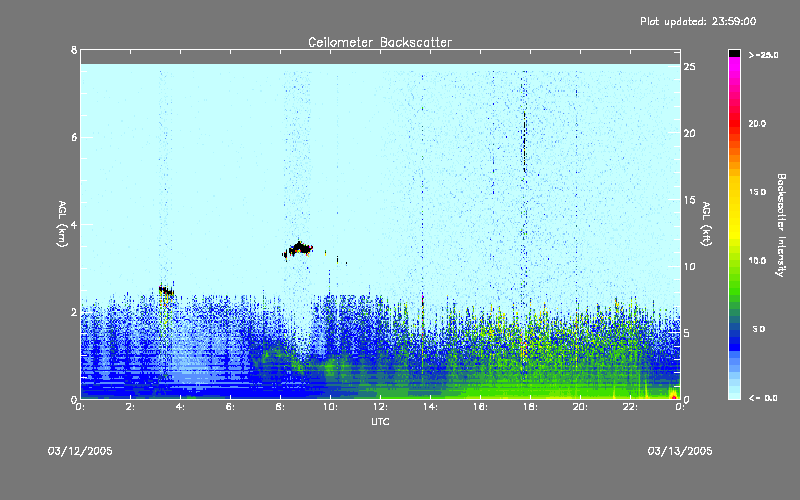
Task: Click the '8:' hour tick on UTC axis
Action: tap(281, 407)
